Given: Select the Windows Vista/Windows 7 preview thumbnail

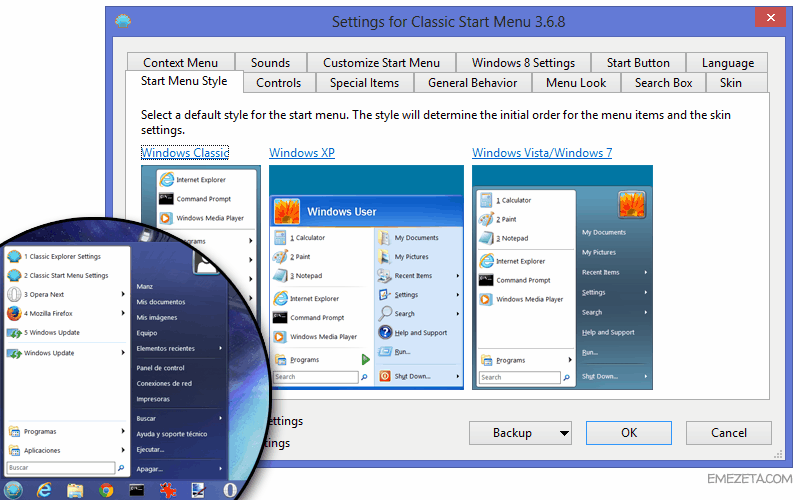Looking at the screenshot, I should [562, 277].
